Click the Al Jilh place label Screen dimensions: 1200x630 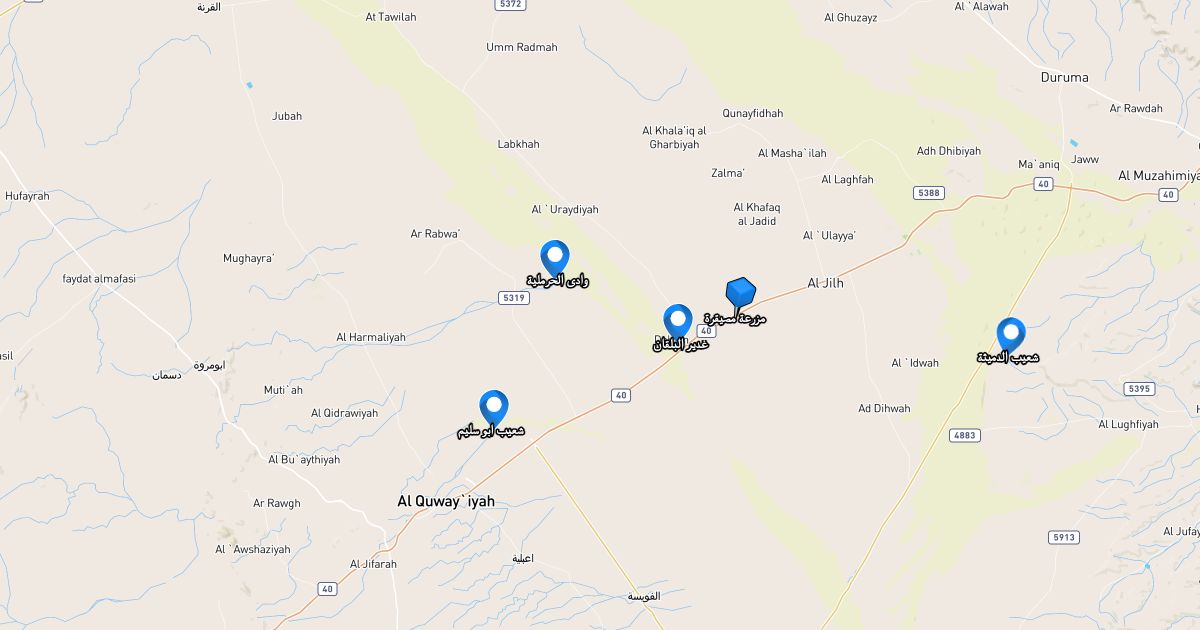coord(825,283)
